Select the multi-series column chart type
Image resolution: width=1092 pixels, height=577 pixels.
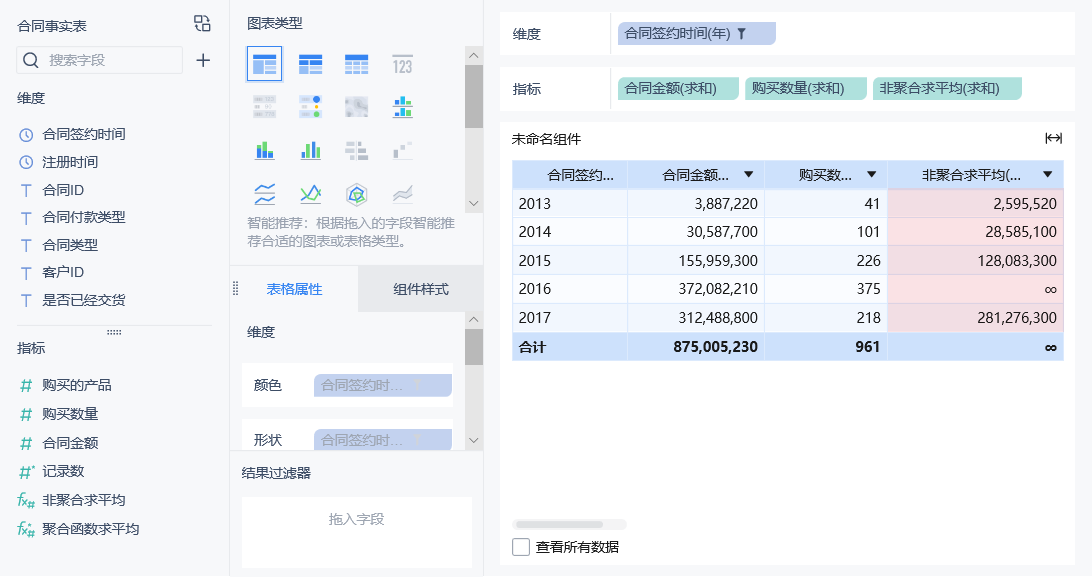[x=311, y=150]
